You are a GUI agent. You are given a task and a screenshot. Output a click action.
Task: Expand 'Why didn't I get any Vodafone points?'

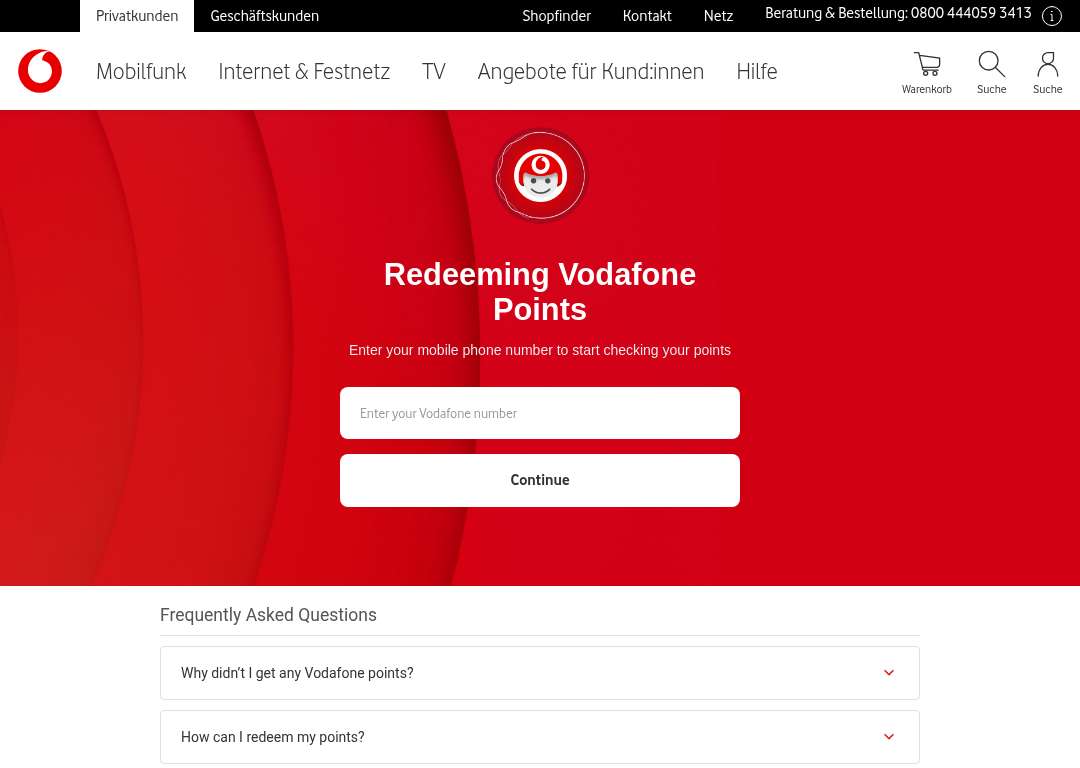(539, 673)
